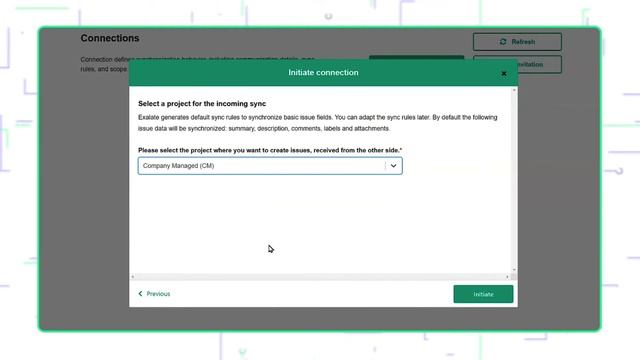The height and width of the screenshot is (360, 640).
Task: Click the Initiate button
Action: tap(483, 294)
